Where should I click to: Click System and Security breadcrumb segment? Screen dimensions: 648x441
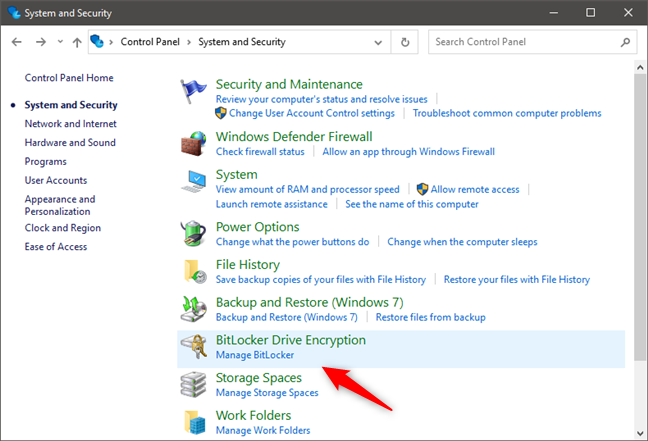[242, 42]
